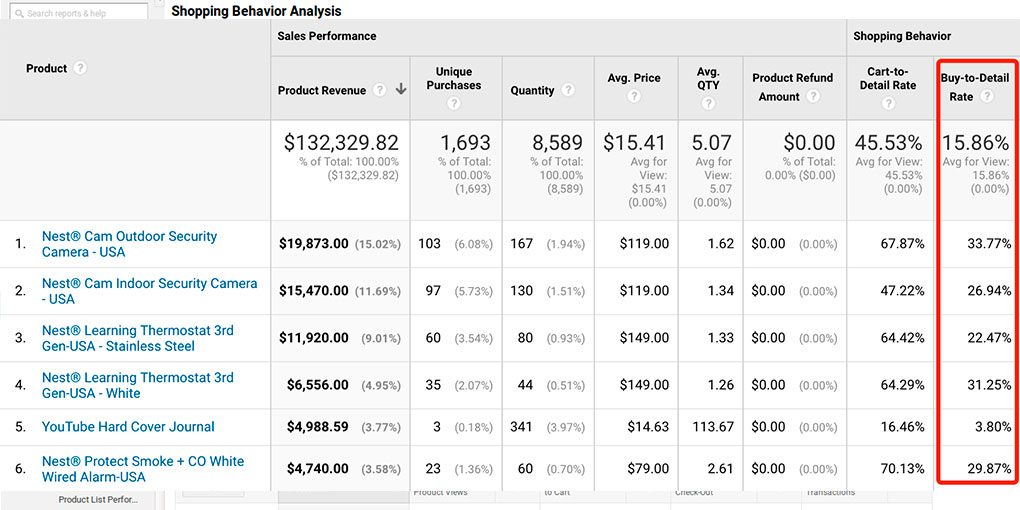Click help icon next to Product header
Screen dimensions: 1020x510
(x=80, y=69)
